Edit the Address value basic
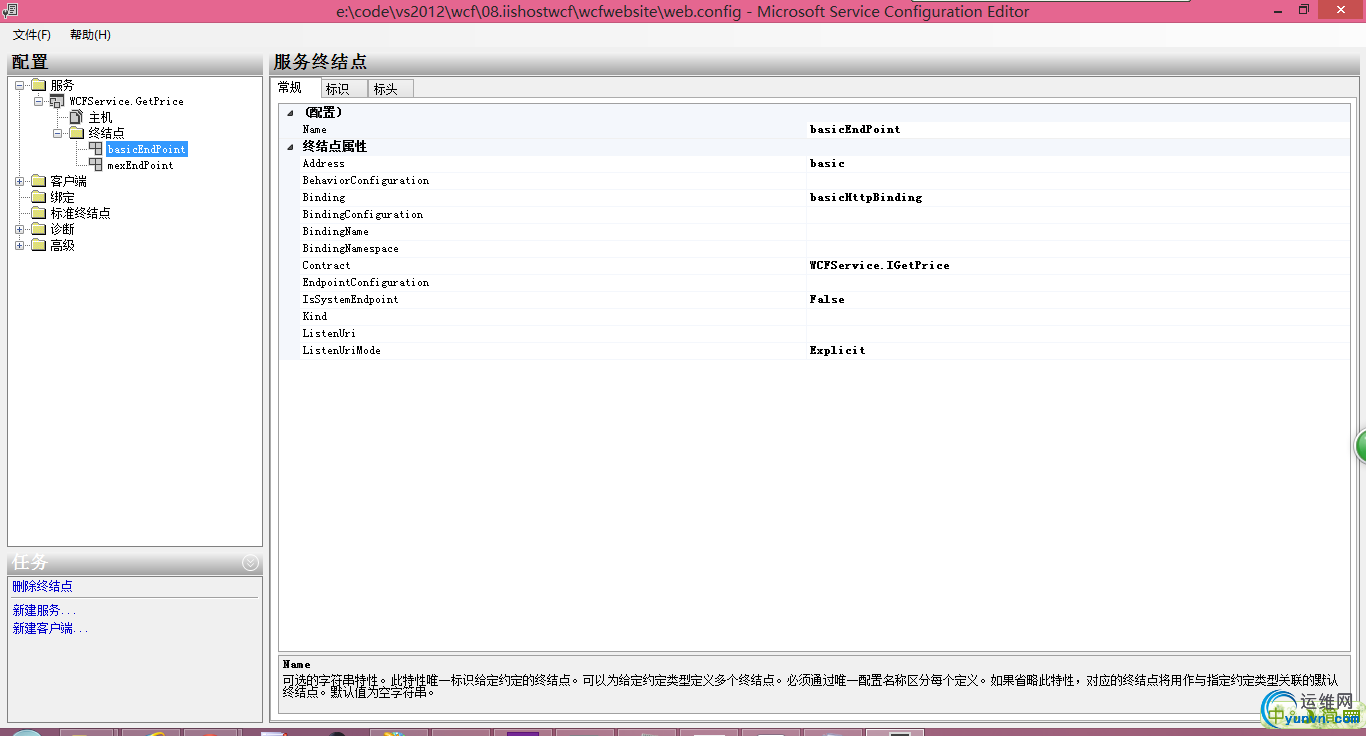The height and width of the screenshot is (736, 1366). 1078,163
